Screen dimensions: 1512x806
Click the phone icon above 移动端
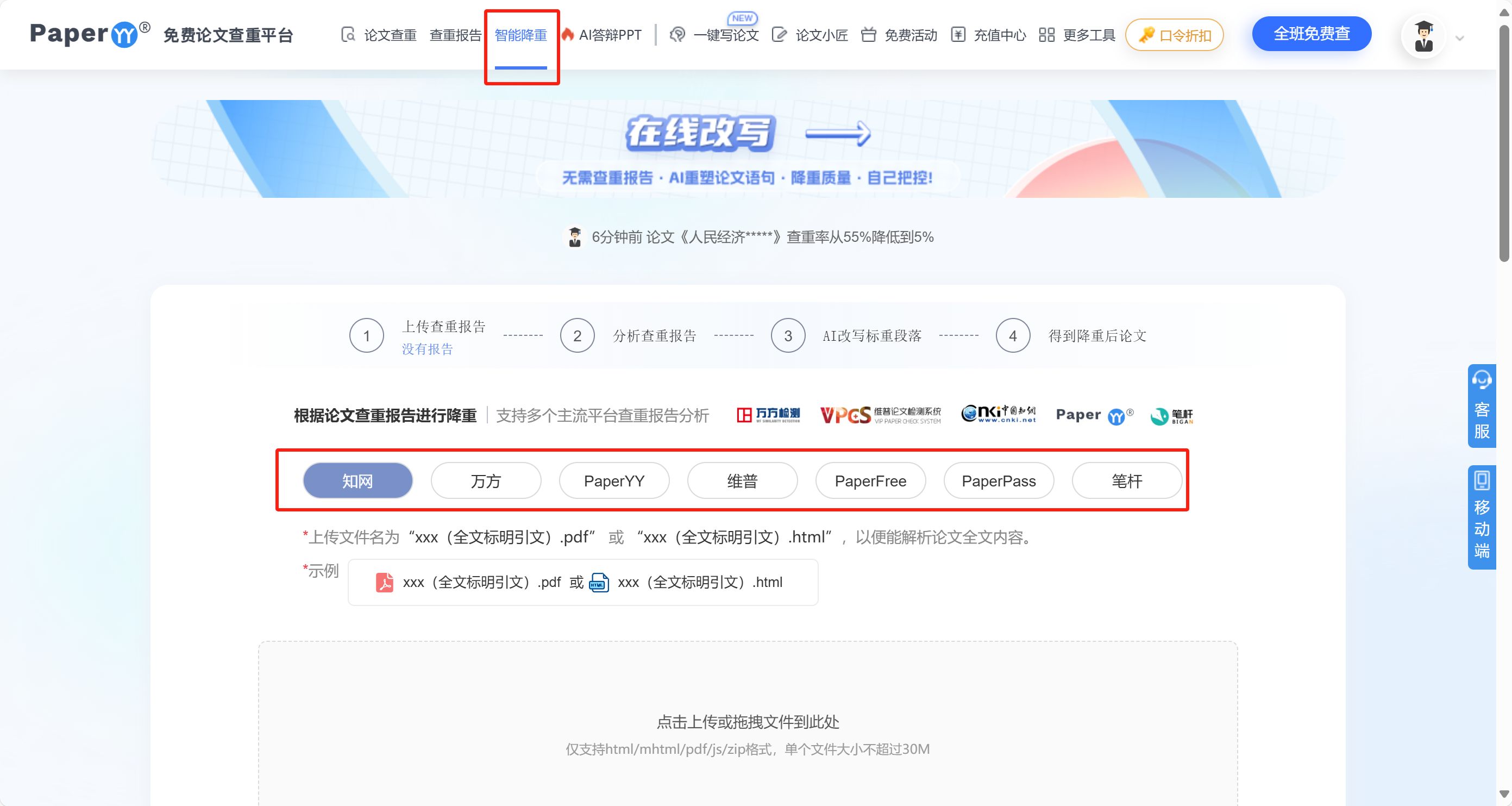coord(1482,480)
